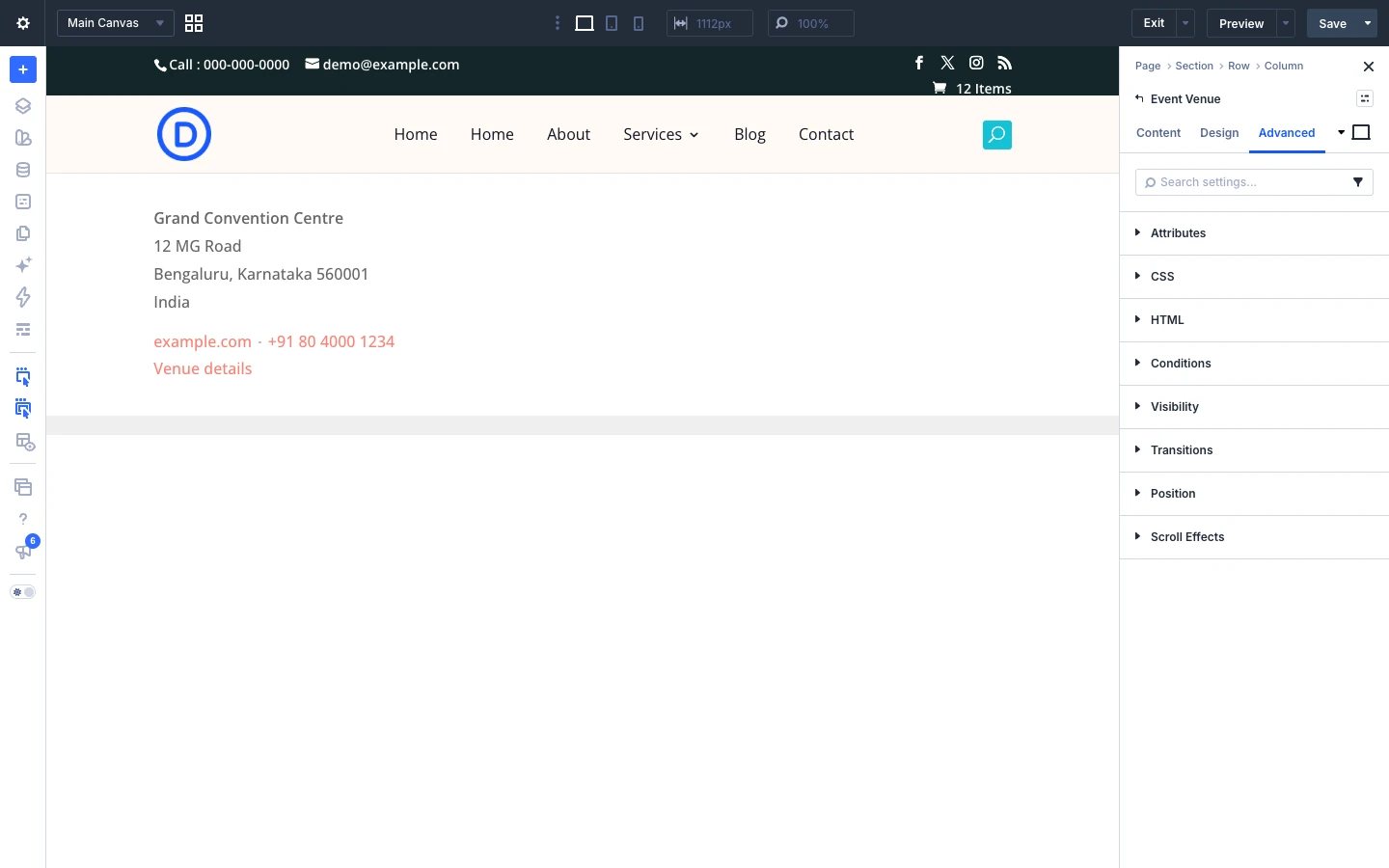Expand the Conditions settings group

click(x=1254, y=364)
